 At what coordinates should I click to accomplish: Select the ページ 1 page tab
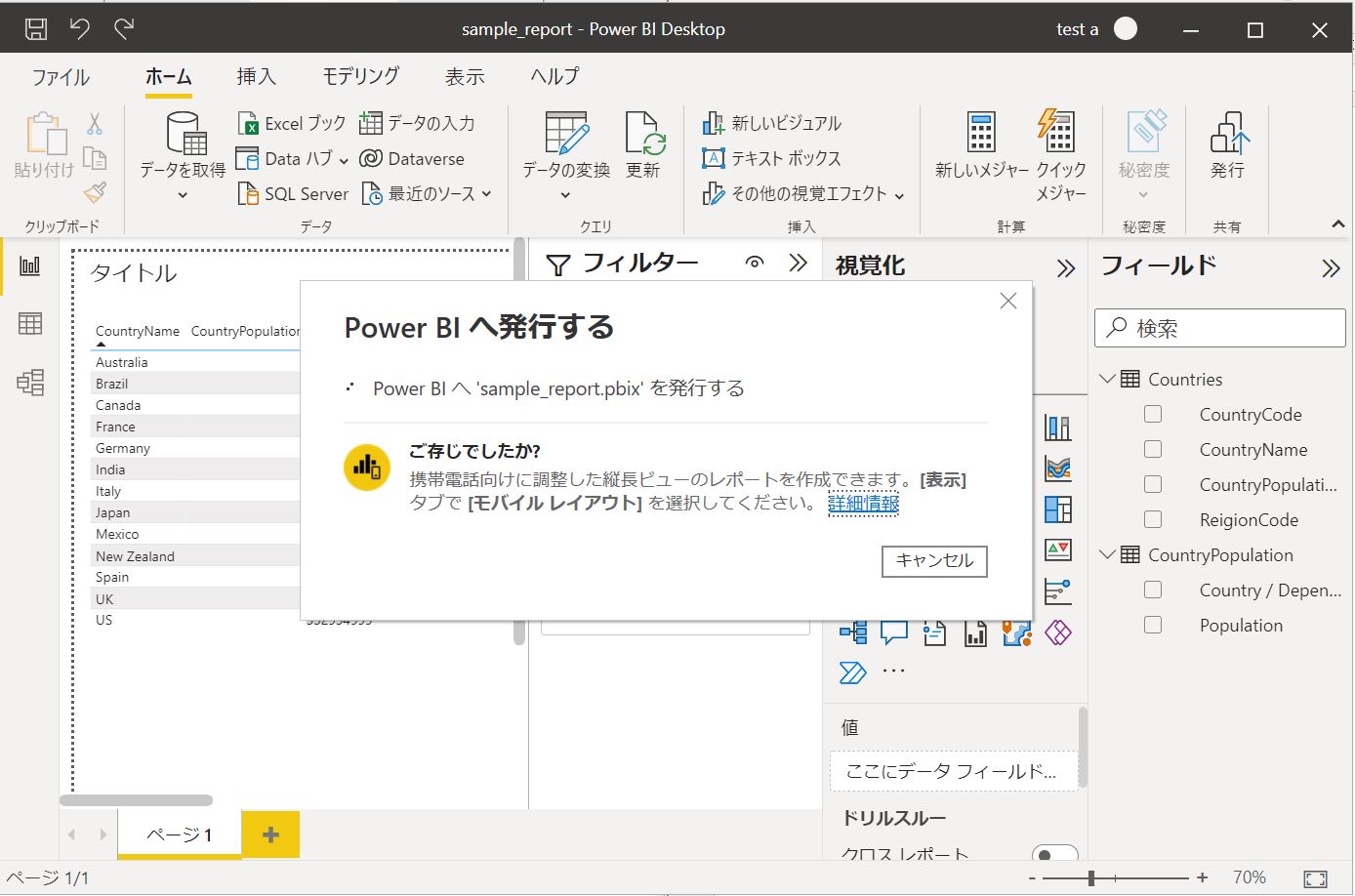180,835
